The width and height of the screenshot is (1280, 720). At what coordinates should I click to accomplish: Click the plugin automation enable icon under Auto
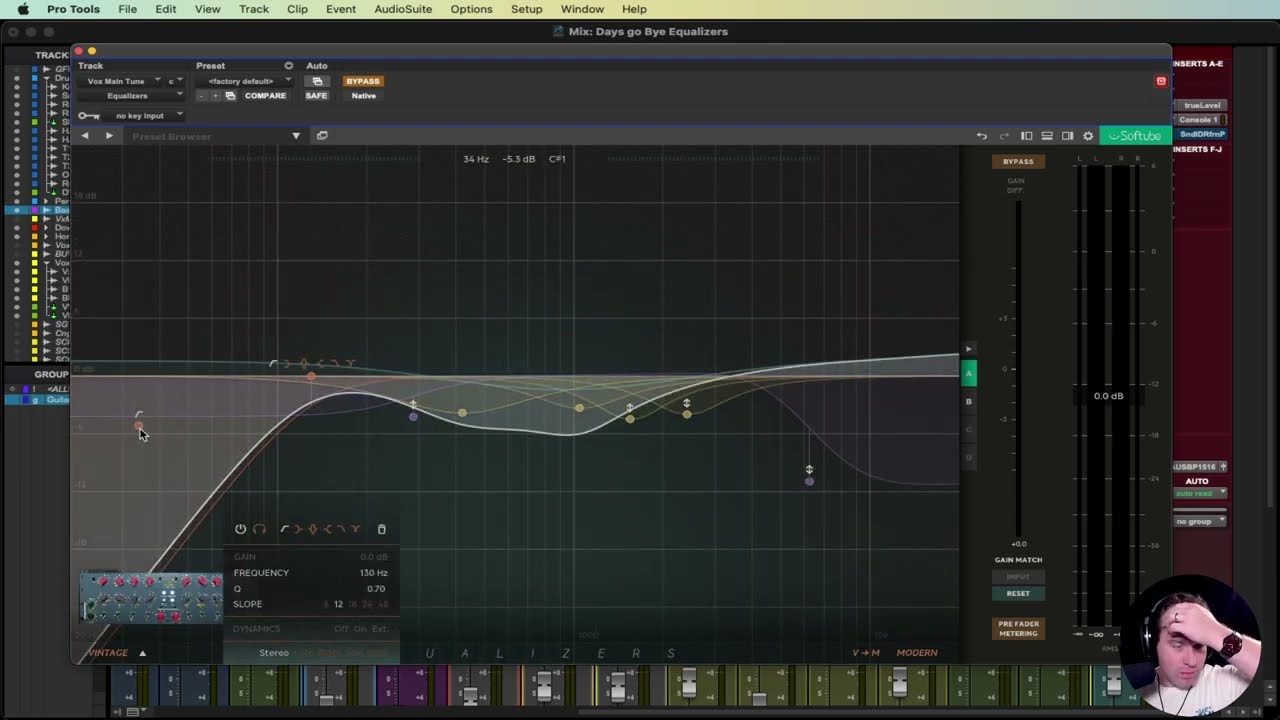[317, 81]
